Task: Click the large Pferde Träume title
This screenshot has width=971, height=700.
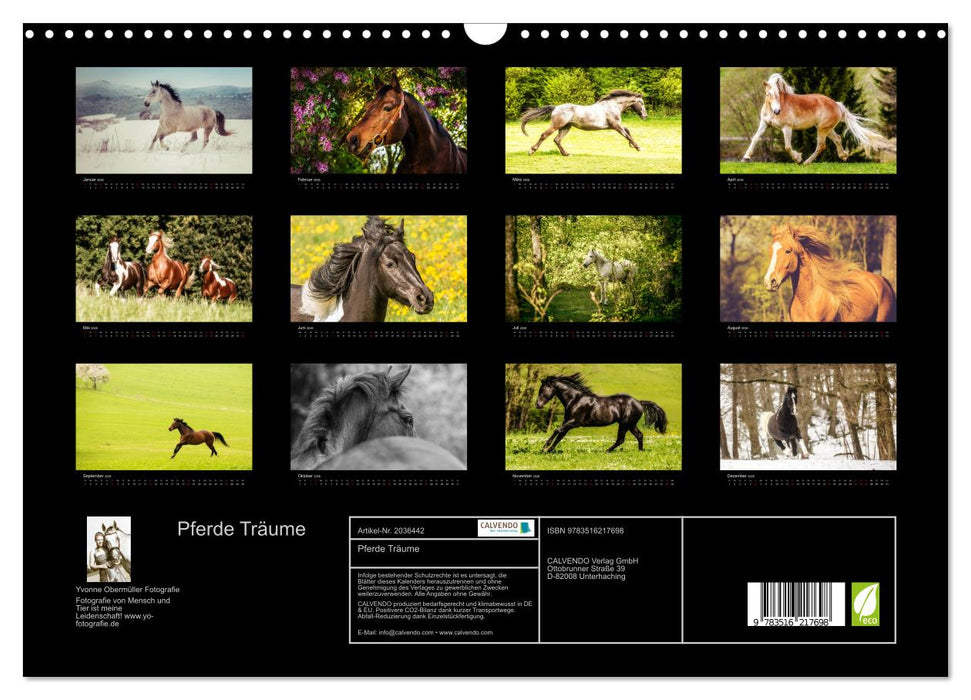Action: pyautogui.click(x=241, y=529)
